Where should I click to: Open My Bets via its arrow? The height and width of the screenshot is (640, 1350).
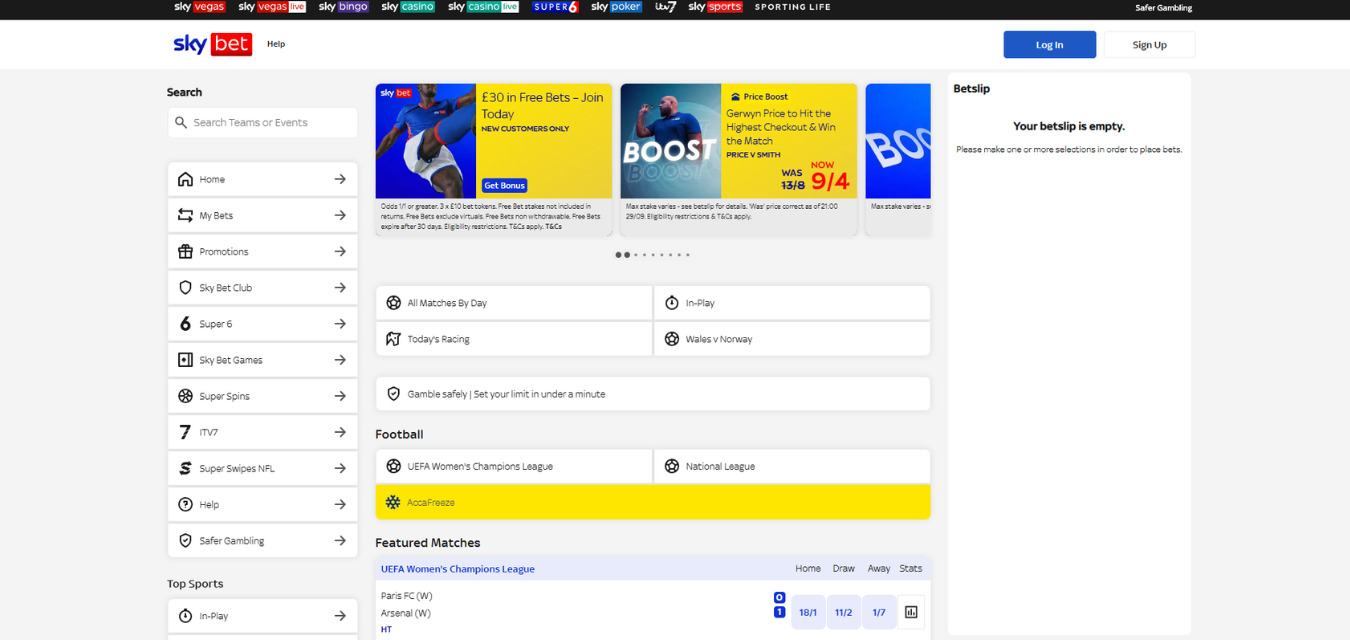340,216
